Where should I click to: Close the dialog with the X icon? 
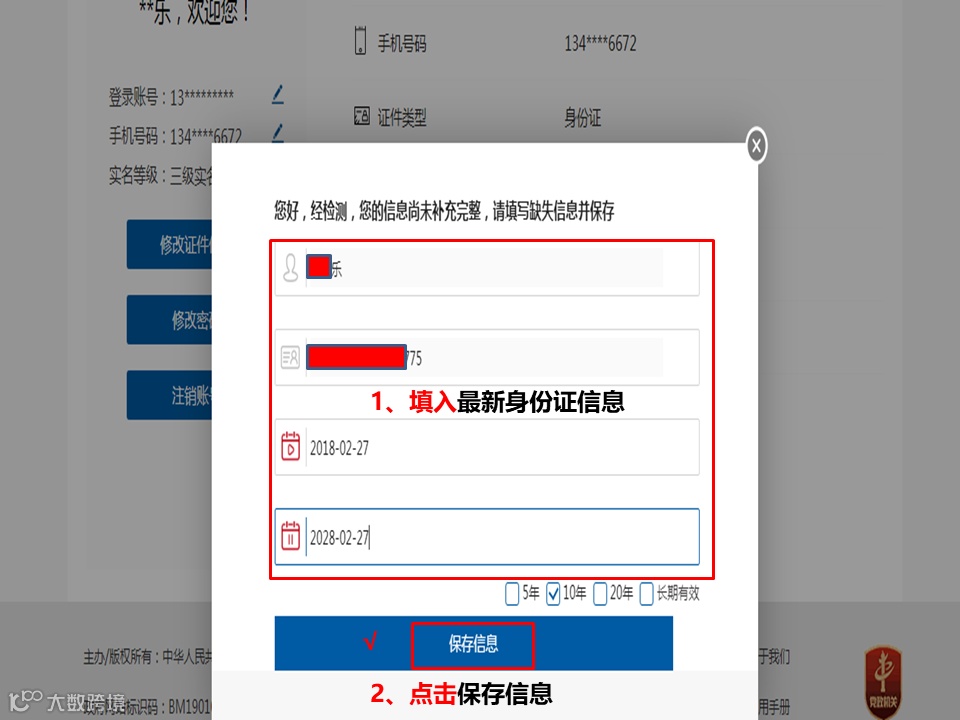coord(756,146)
